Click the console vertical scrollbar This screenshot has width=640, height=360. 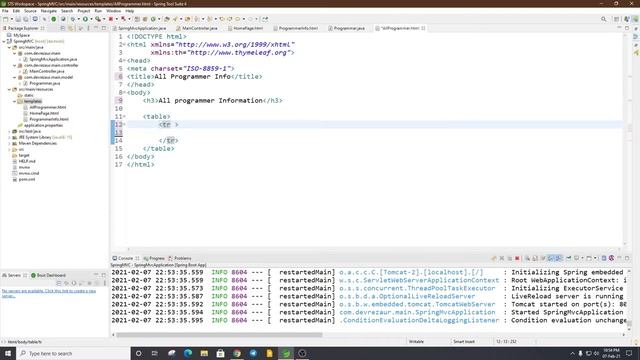tap(629, 324)
